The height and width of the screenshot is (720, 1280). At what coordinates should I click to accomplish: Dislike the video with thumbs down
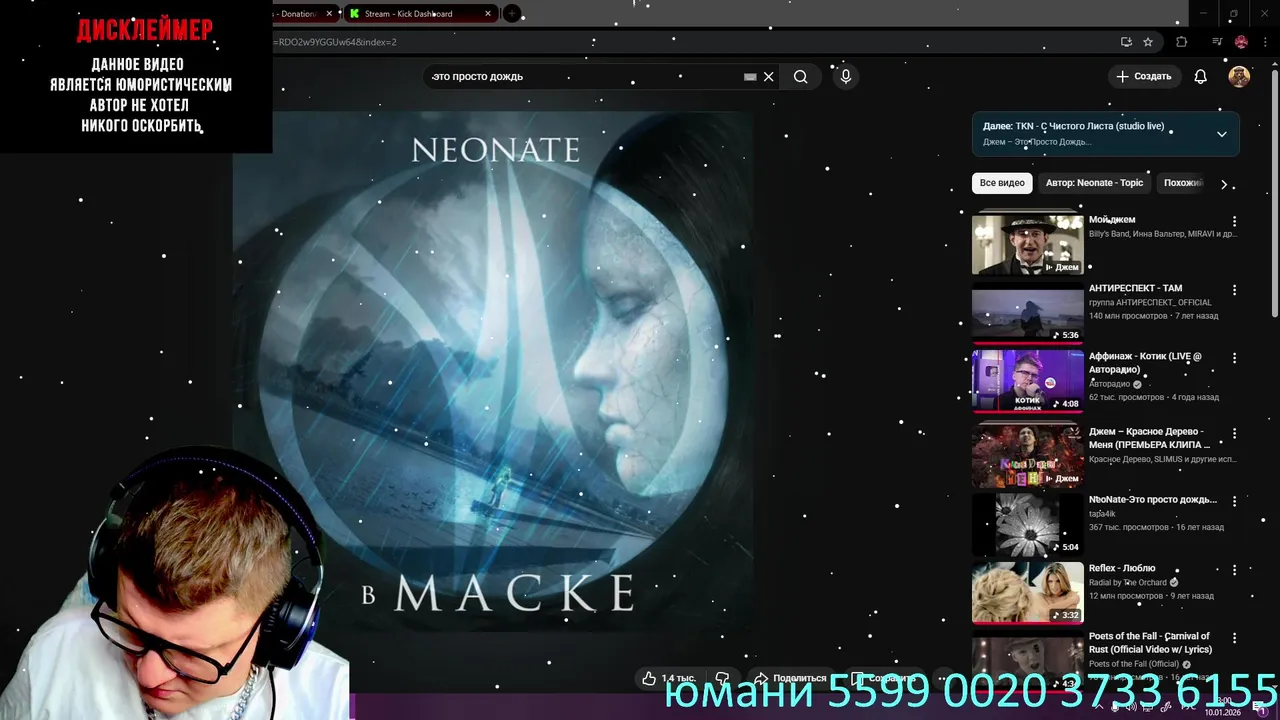click(722, 678)
